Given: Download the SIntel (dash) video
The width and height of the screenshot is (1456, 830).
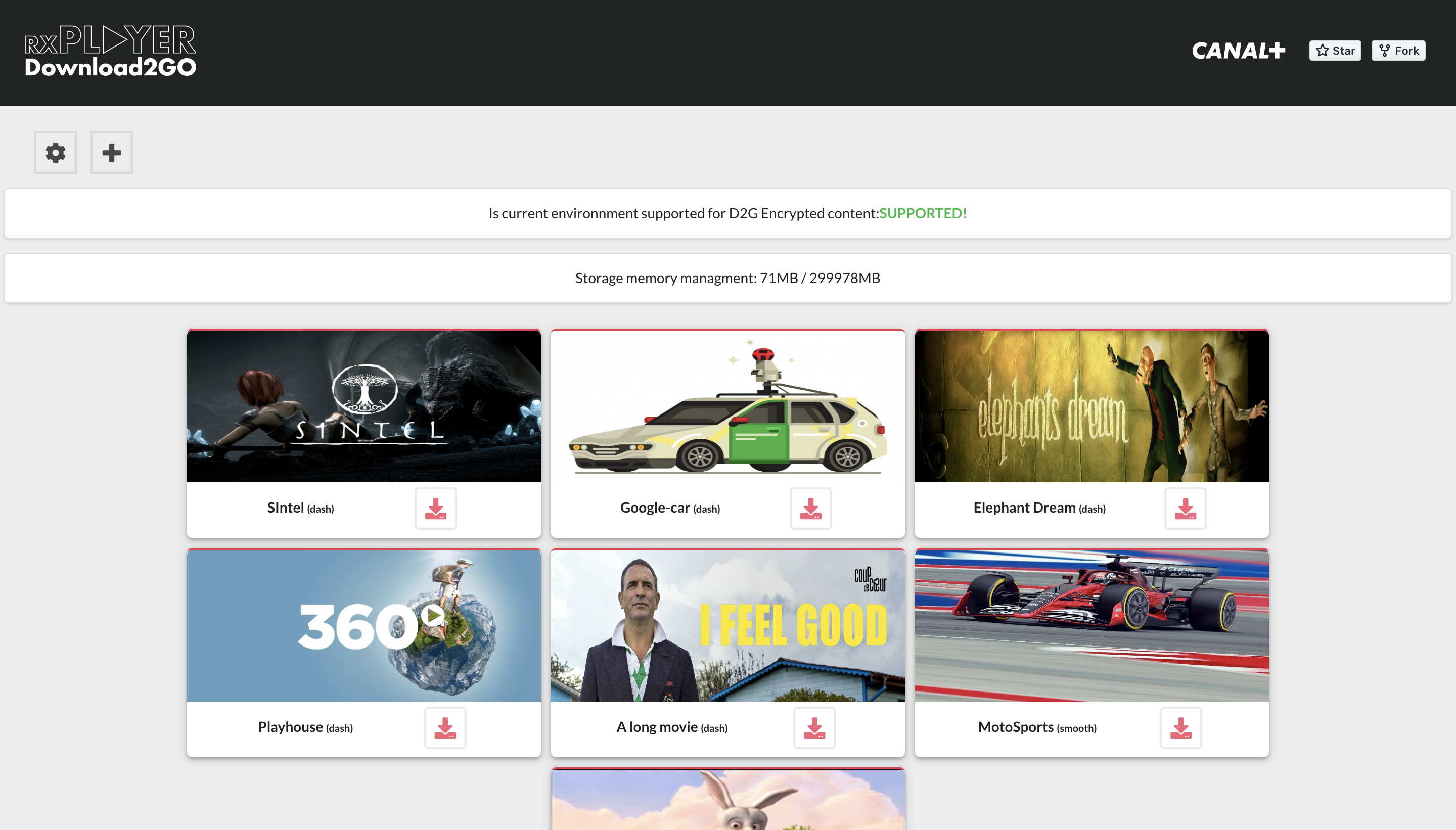Looking at the screenshot, I should tap(436, 508).
